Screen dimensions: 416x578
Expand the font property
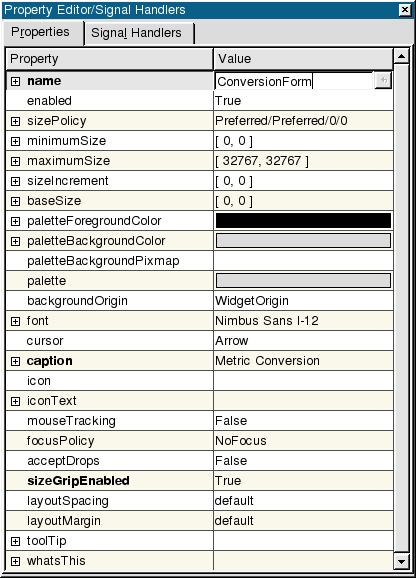[x=15, y=321]
